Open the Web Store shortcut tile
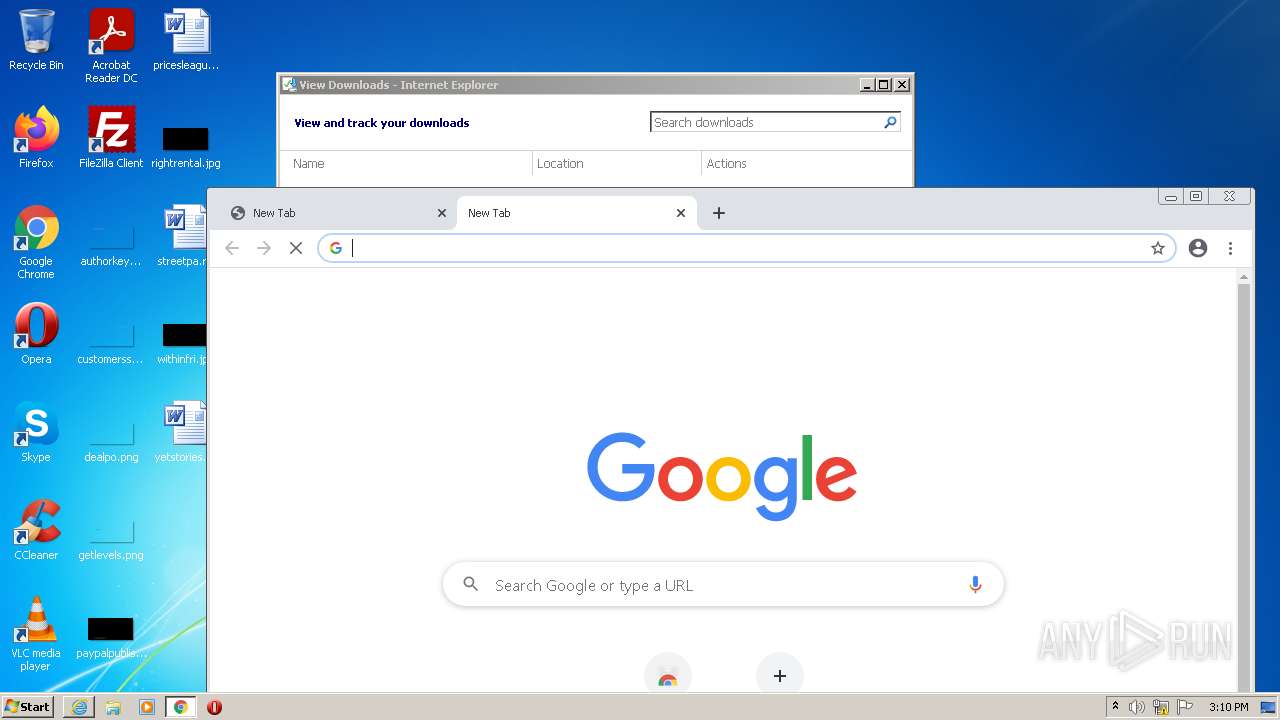This screenshot has height=720, width=1280. (x=668, y=676)
